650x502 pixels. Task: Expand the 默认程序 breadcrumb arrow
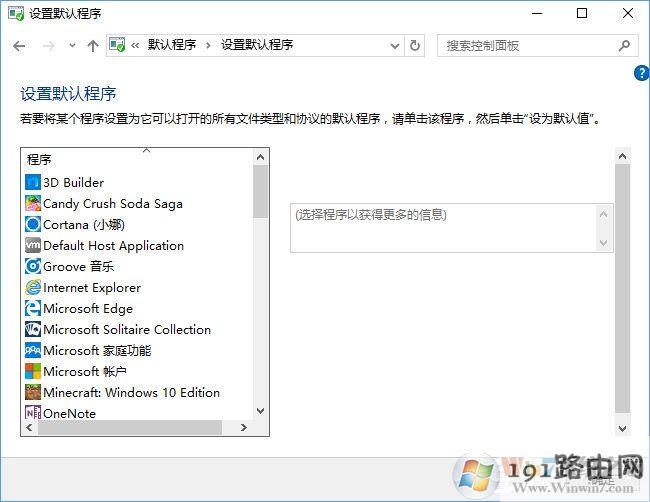(209, 45)
